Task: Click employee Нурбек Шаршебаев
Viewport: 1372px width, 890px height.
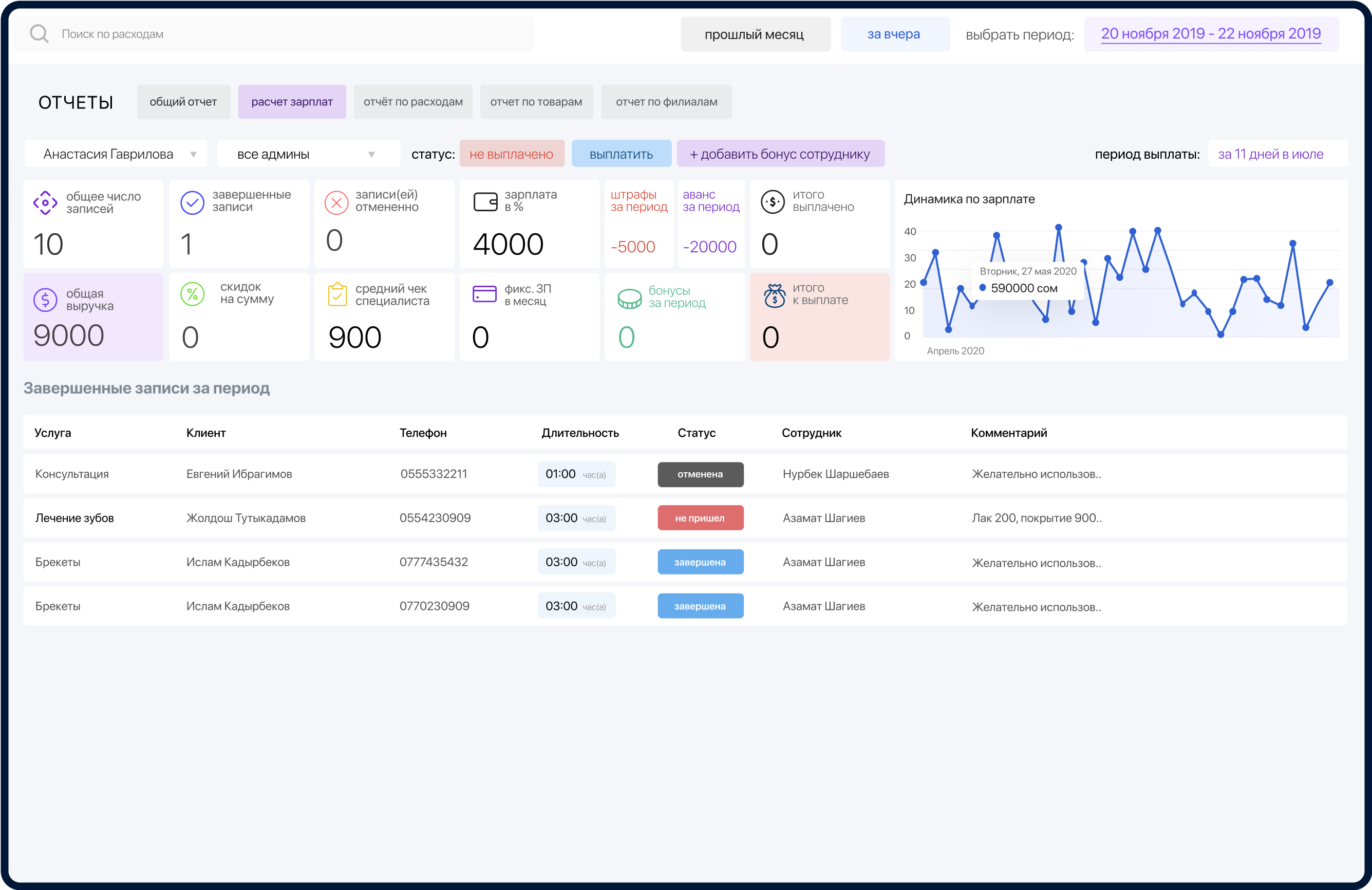Action: (835, 474)
